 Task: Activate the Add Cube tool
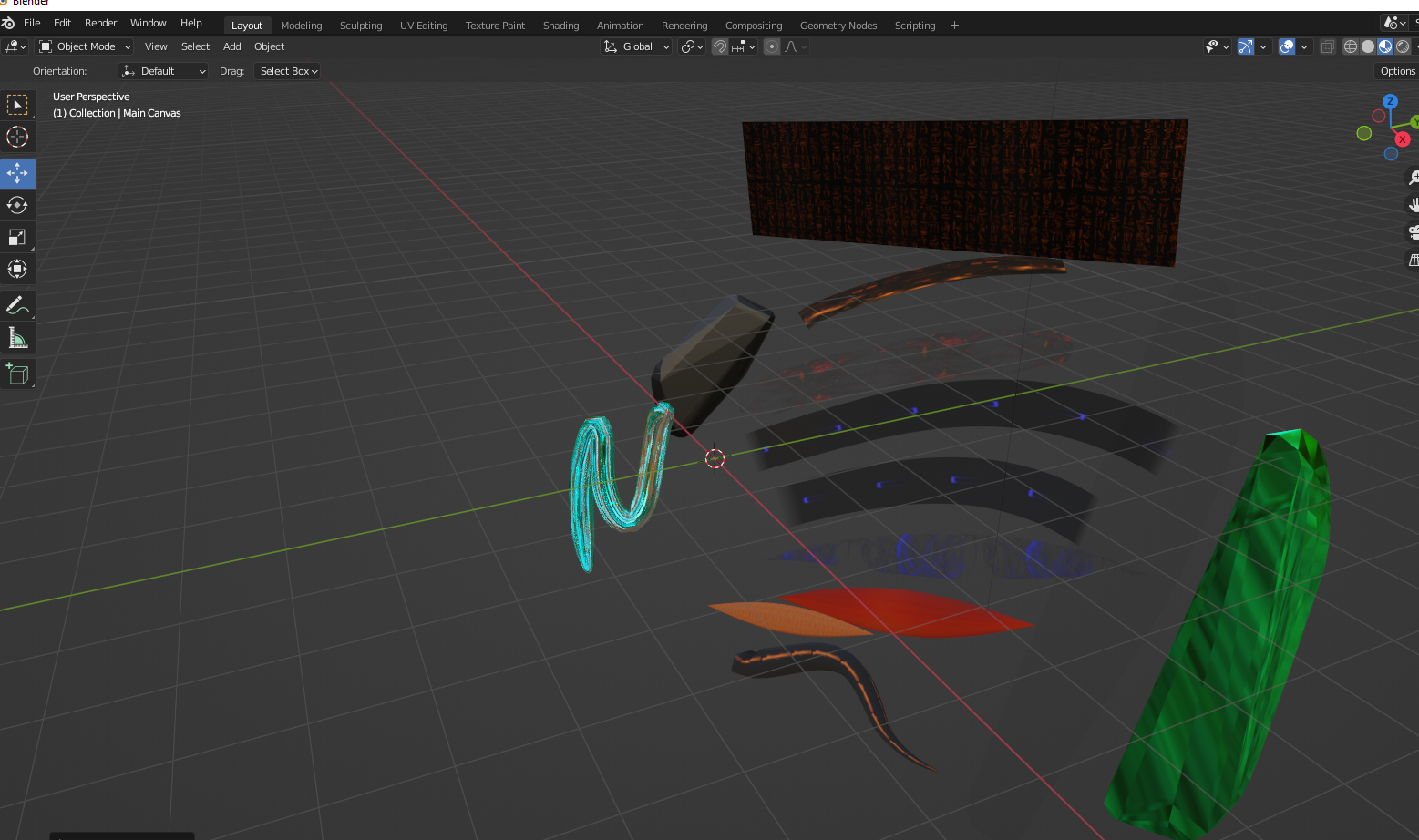[x=18, y=373]
